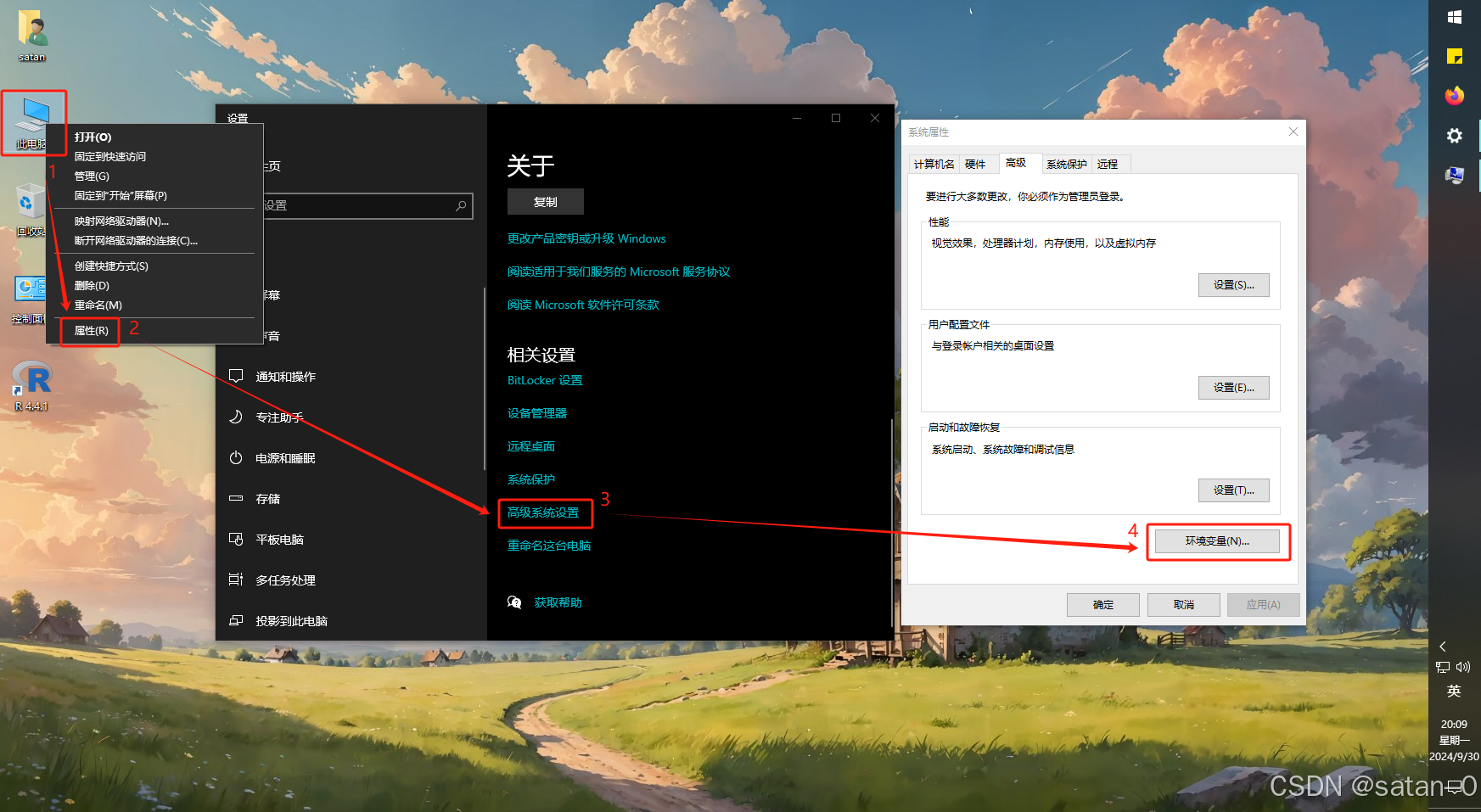Click the System Properties taskbar icon
The width and height of the screenshot is (1481, 812).
click(x=1455, y=175)
